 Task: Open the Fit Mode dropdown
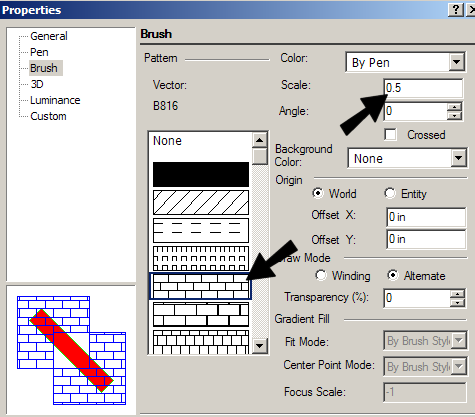(459, 341)
